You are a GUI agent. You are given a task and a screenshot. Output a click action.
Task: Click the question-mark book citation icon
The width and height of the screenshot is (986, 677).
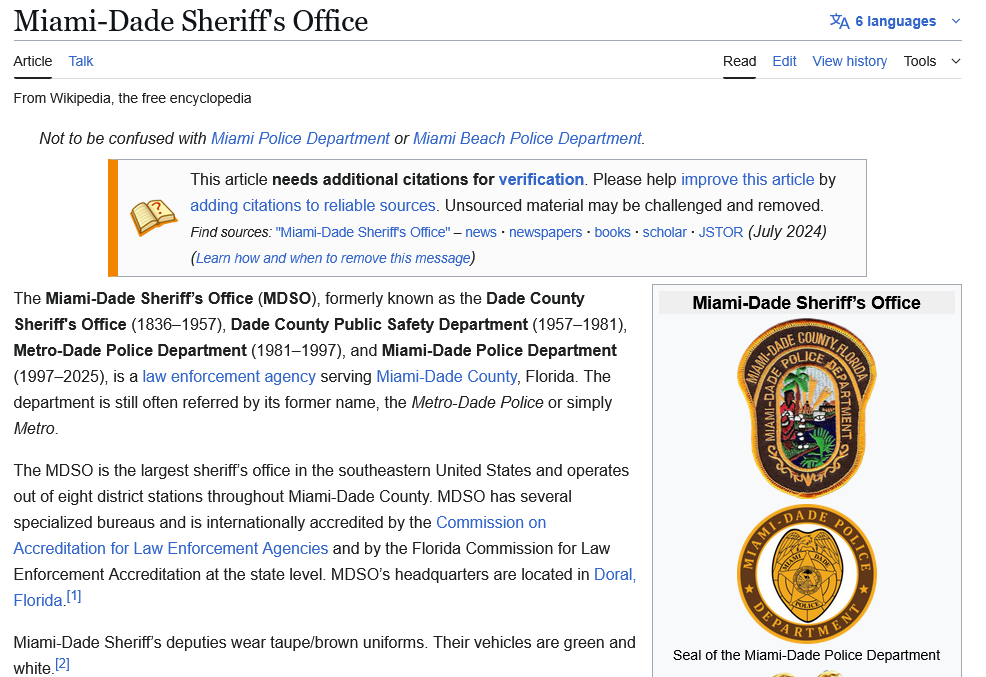click(153, 217)
